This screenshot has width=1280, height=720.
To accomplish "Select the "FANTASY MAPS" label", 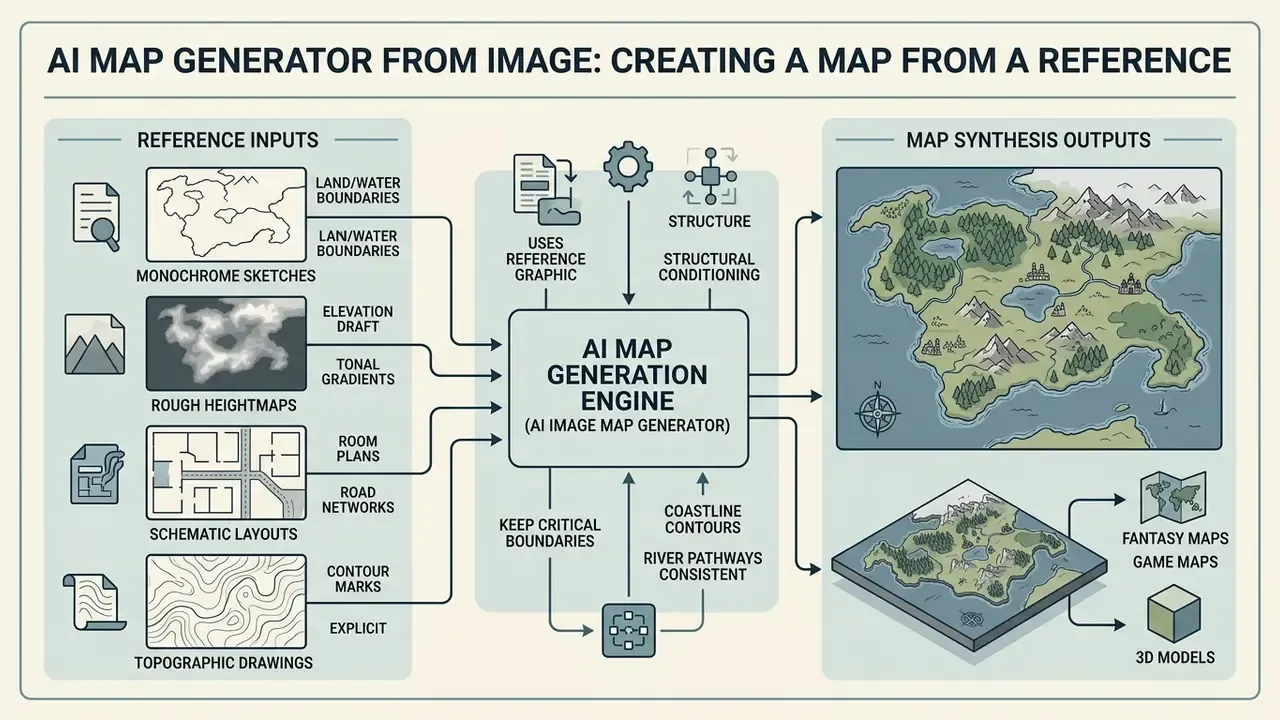I will [1175, 538].
